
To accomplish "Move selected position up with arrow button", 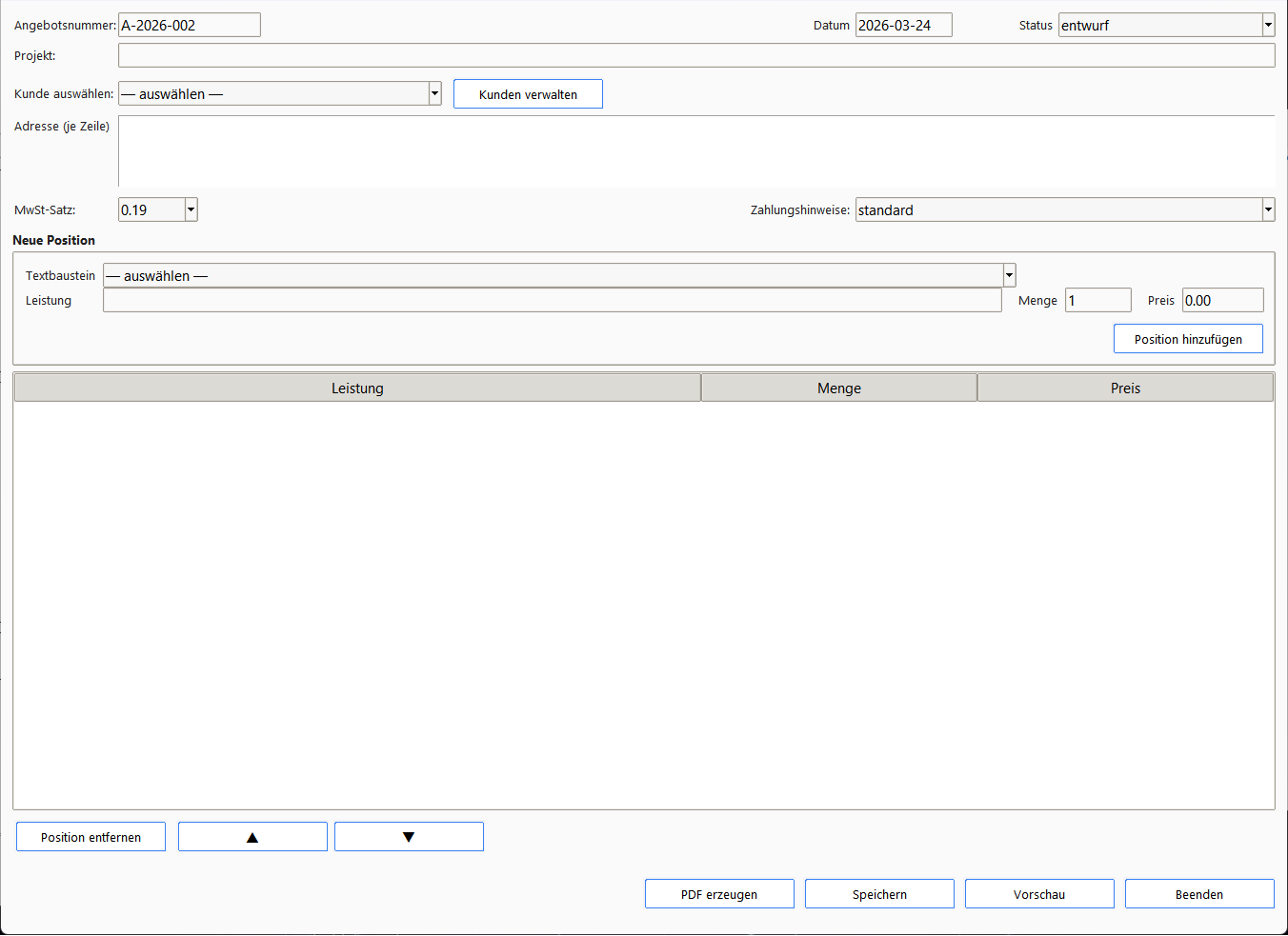I will point(252,837).
